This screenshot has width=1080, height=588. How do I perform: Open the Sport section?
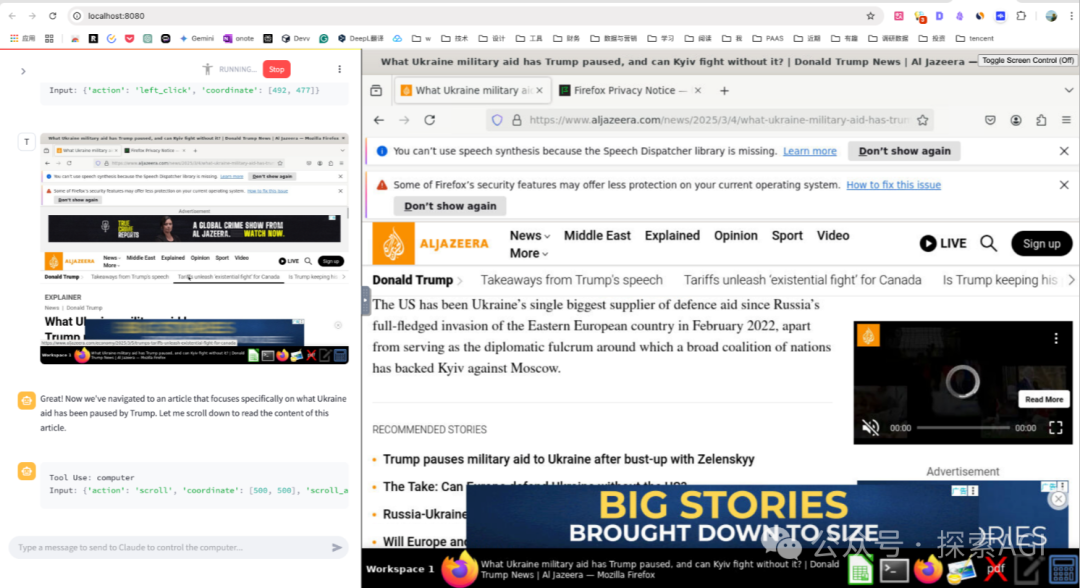(787, 235)
